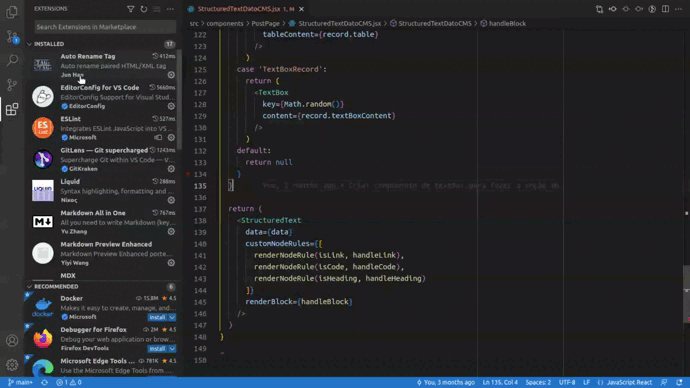Synchronize changes icon in status bar
The image size is (690, 388).
click(44, 382)
